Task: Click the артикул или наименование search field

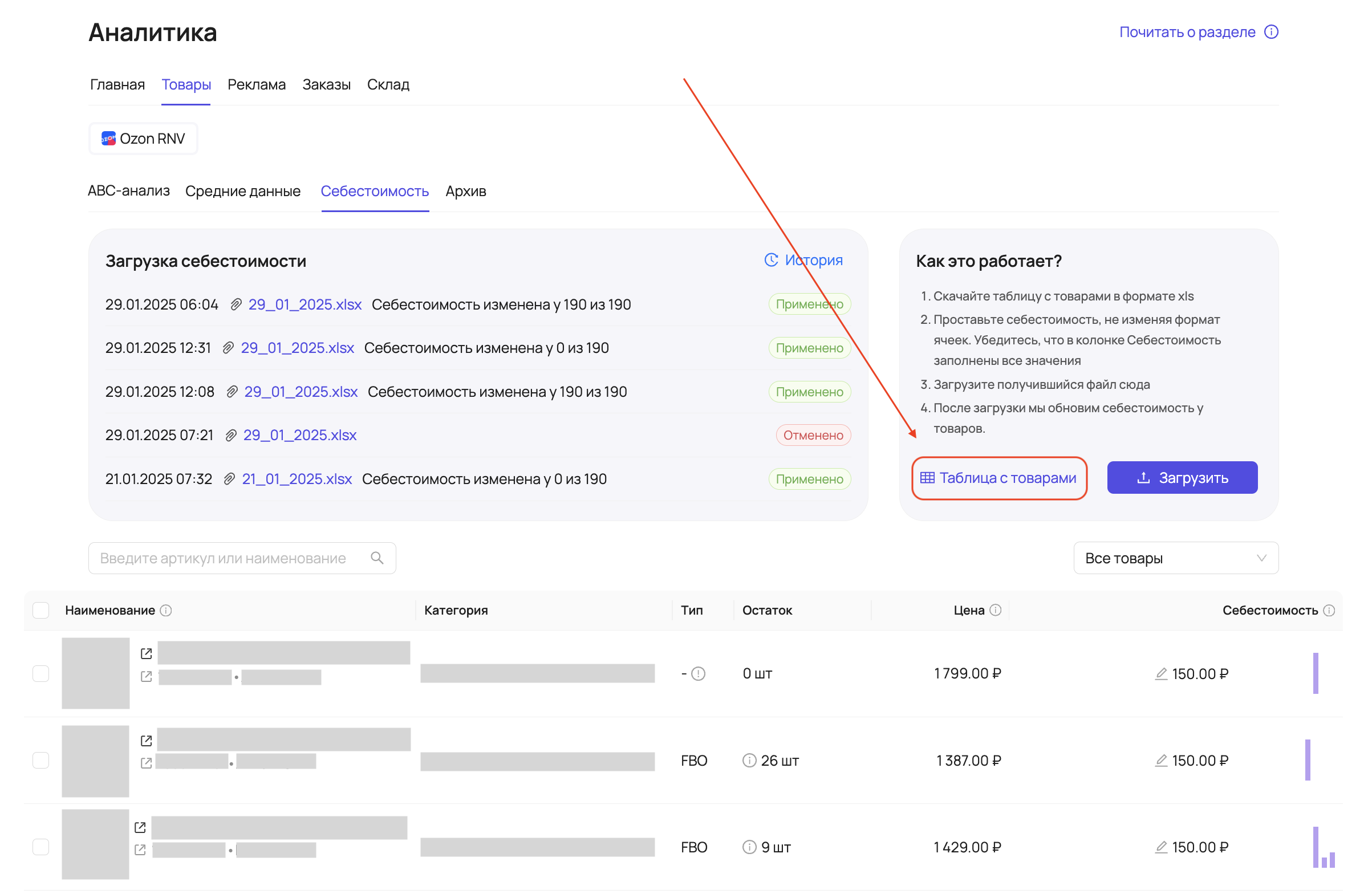Action: click(x=230, y=558)
